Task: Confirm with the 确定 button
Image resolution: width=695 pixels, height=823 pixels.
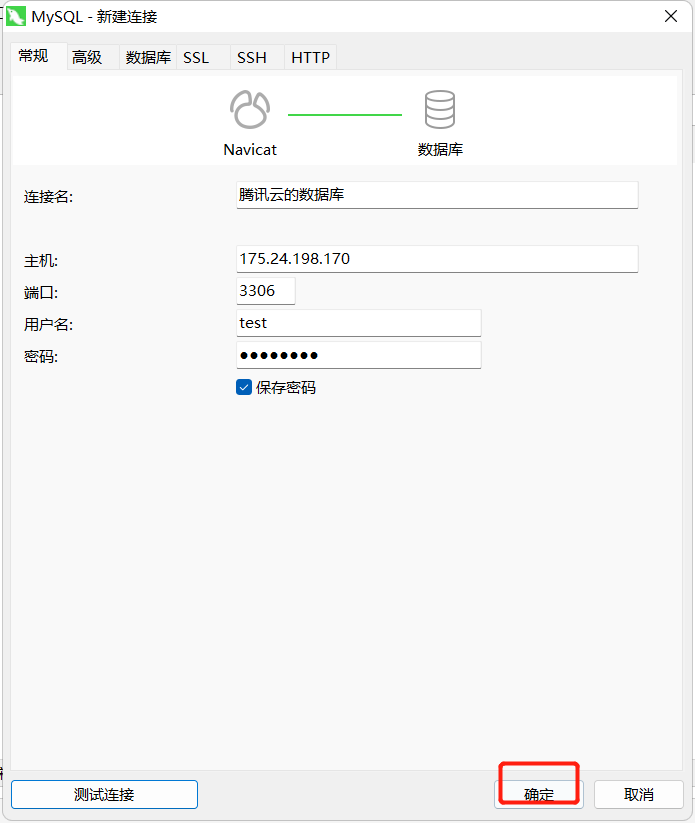Action: click(x=539, y=794)
